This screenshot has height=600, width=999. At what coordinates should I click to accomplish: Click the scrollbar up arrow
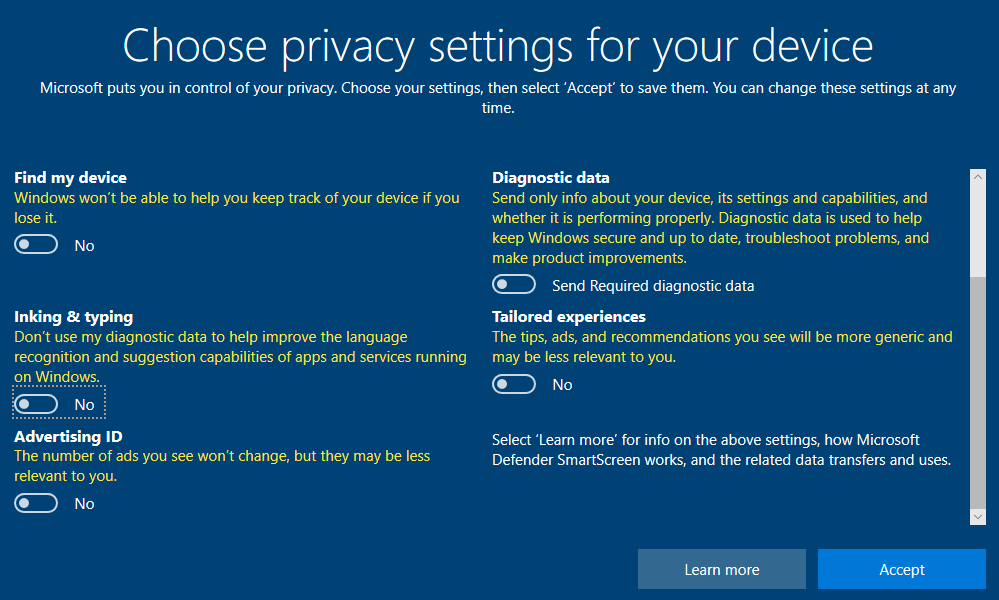pyautogui.click(x=977, y=177)
